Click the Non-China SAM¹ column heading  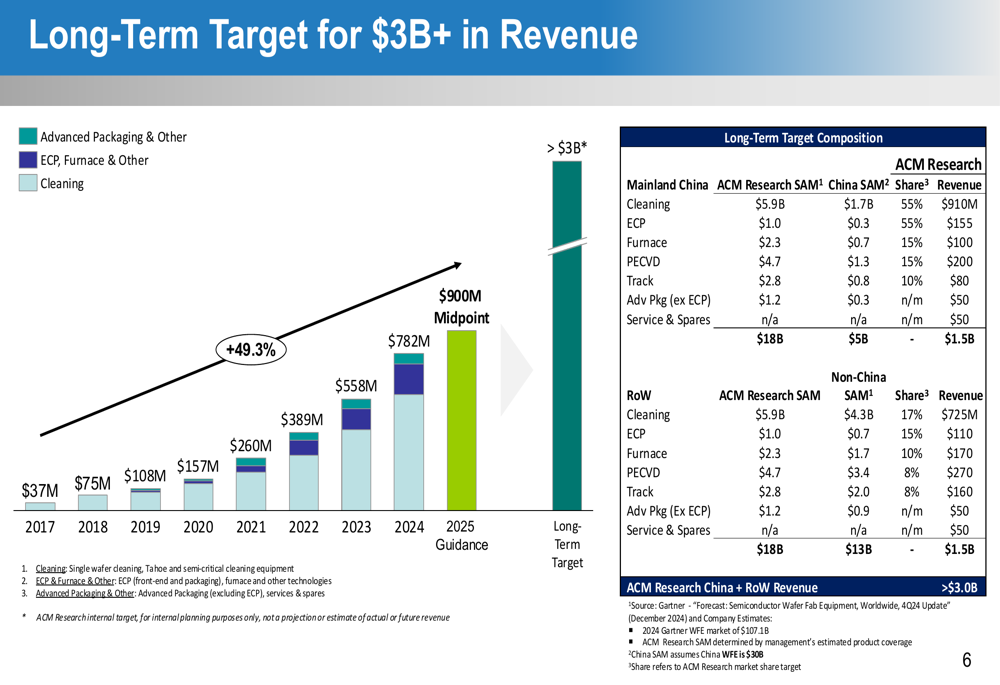point(858,386)
